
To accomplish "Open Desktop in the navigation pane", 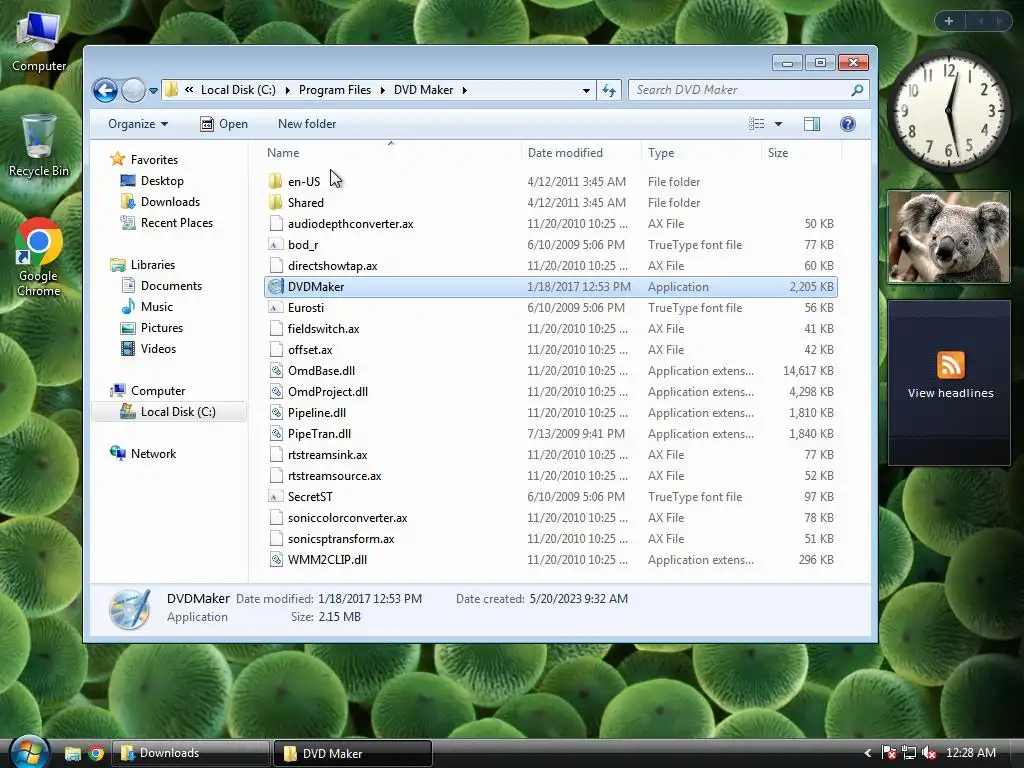I will (162, 181).
